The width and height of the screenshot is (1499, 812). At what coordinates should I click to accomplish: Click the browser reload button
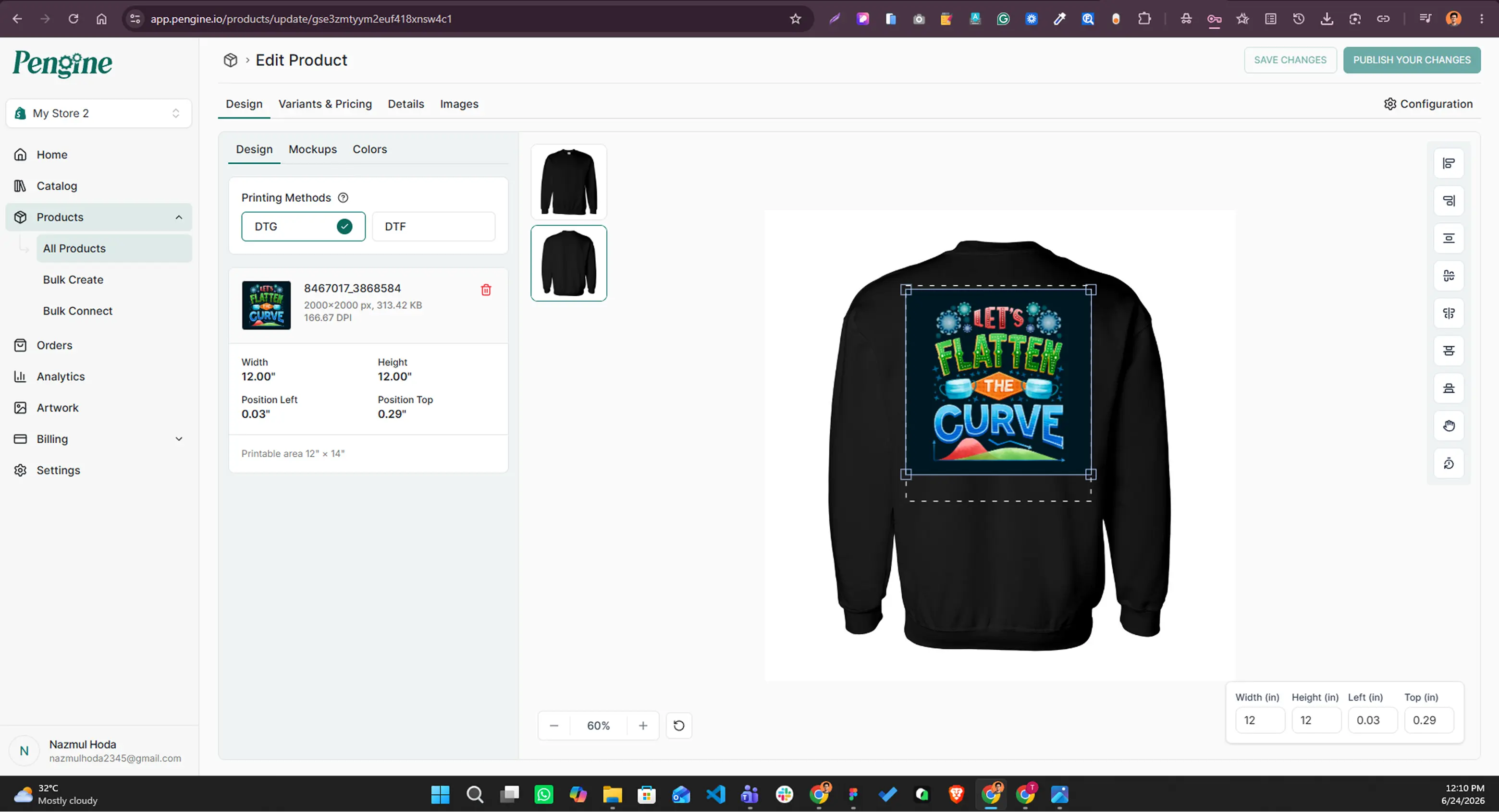74,19
